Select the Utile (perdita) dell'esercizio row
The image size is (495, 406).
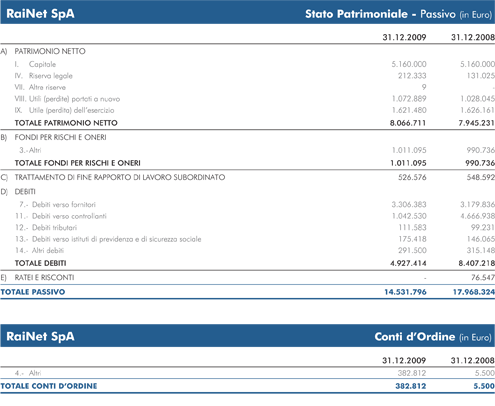click(x=247, y=110)
